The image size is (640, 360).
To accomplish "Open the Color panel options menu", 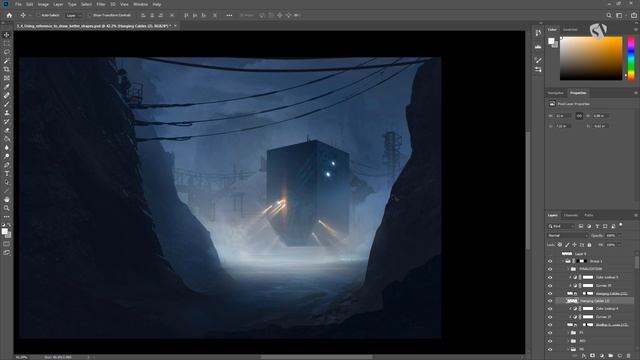I will [x=636, y=29].
